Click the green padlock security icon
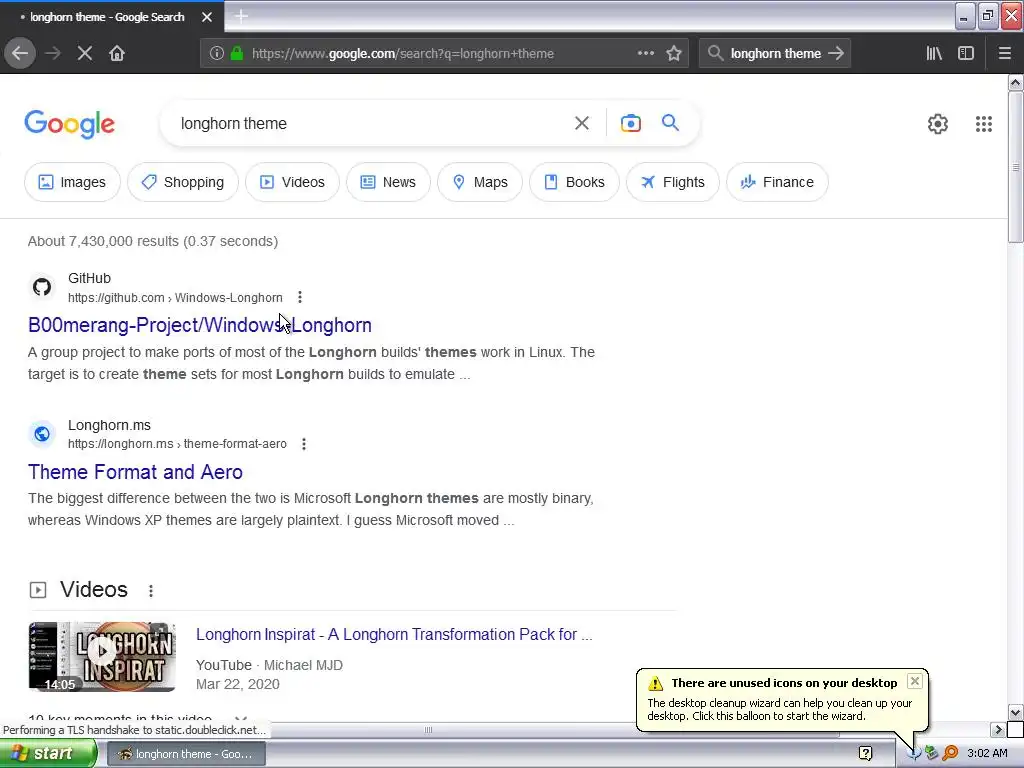The image size is (1024, 768). coord(237,54)
